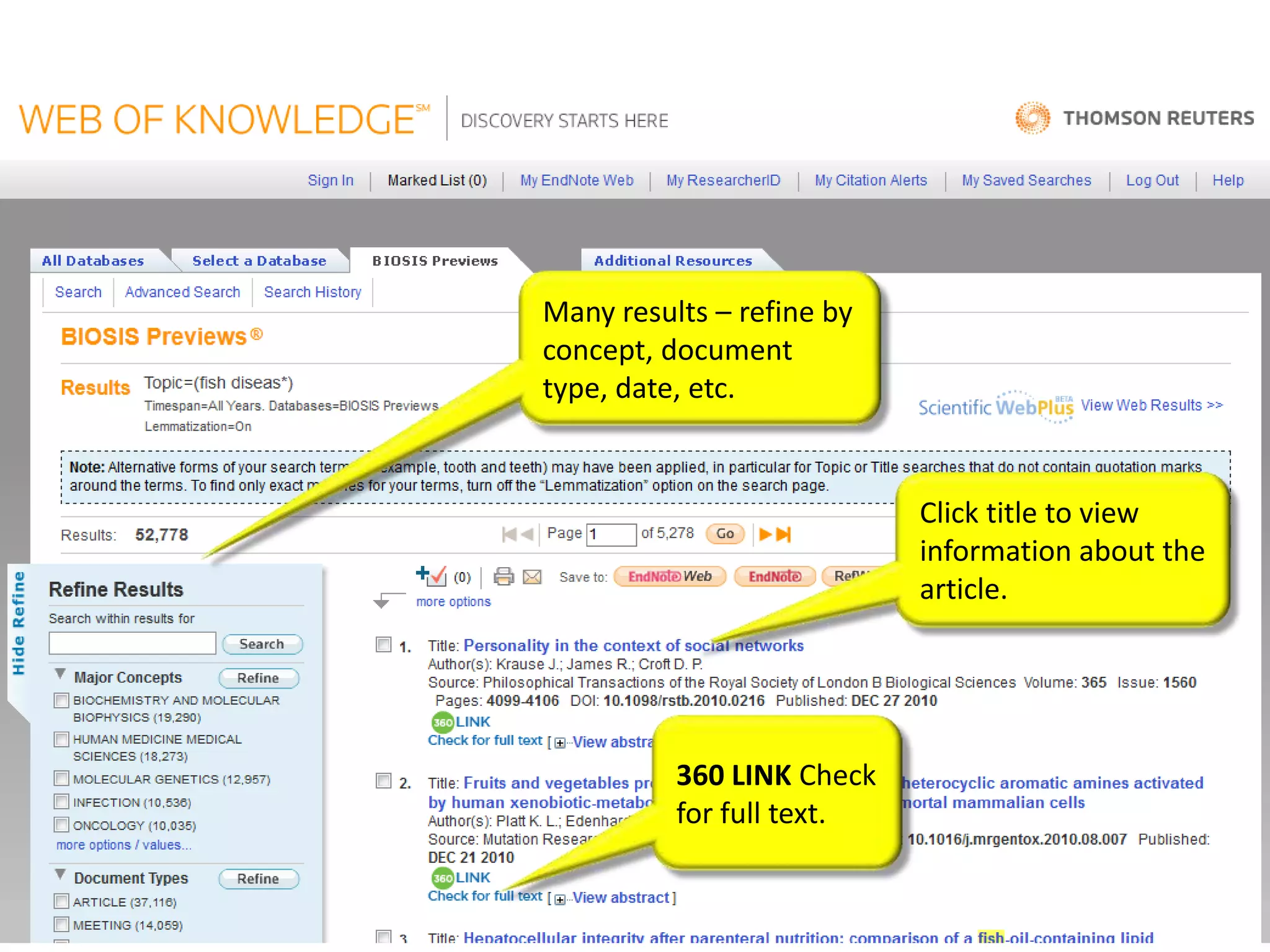Viewport: 1270px width, 952px height.
Task: Select Article document type checkbox
Action: pos(61,901)
